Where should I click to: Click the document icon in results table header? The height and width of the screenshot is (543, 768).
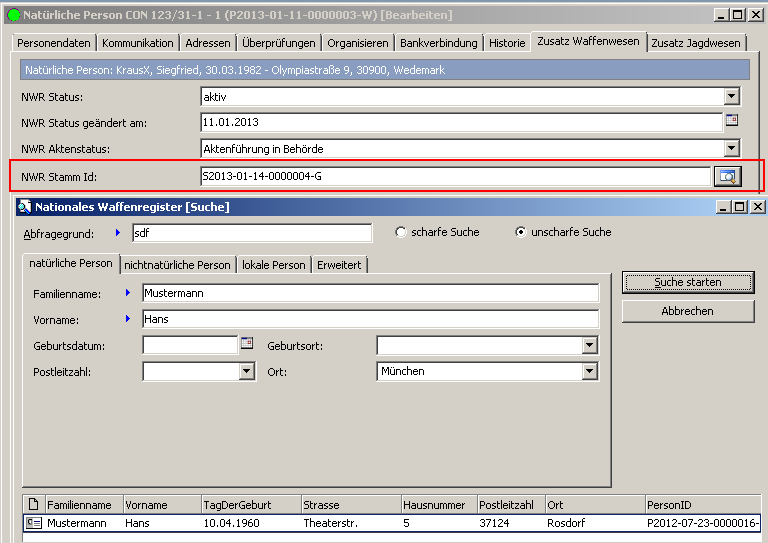tap(33, 505)
